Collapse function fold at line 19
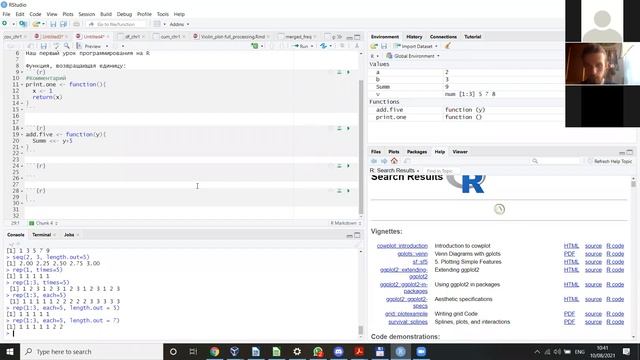Viewport: 640px width, 360px height. pyautogui.click(x=22, y=134)
